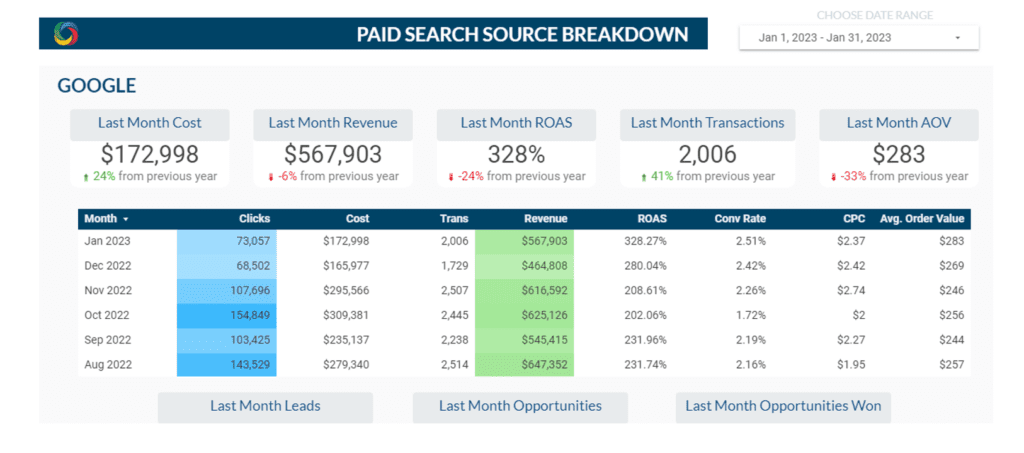Click the 73,057 clicks cell
Viewport: 1024px width, 453px height.
(x=227, y=241)
